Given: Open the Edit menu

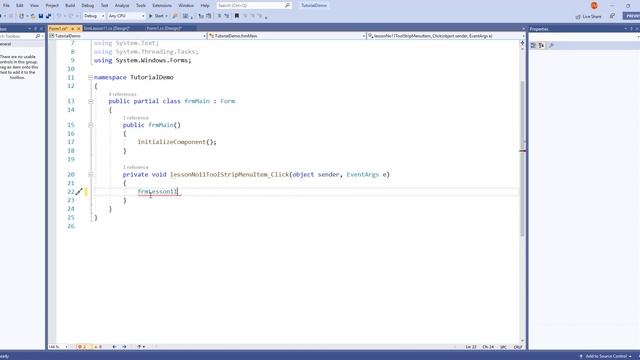Looking at the screenshot, I should coord(20,5).
